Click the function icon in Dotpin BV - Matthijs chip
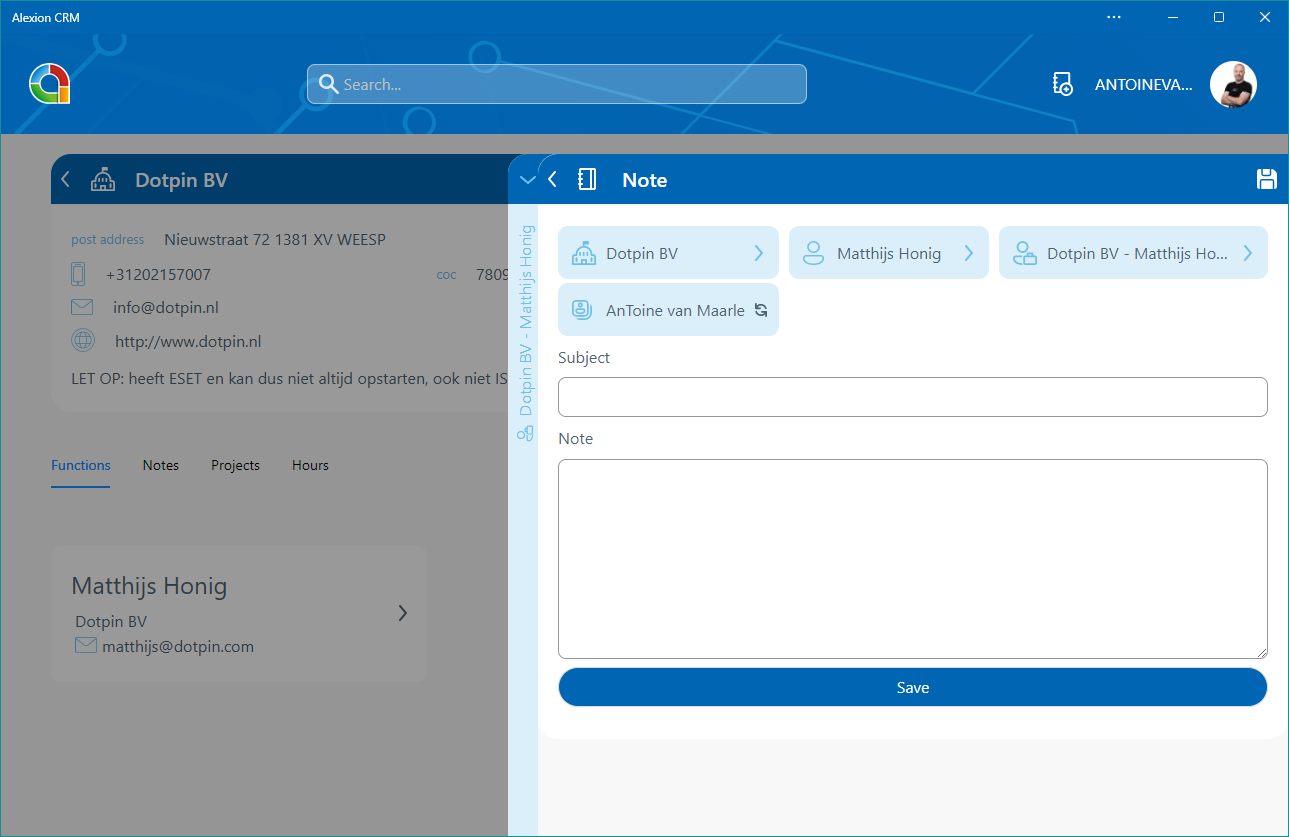Screen dimensions: 1289x837 1024,254
